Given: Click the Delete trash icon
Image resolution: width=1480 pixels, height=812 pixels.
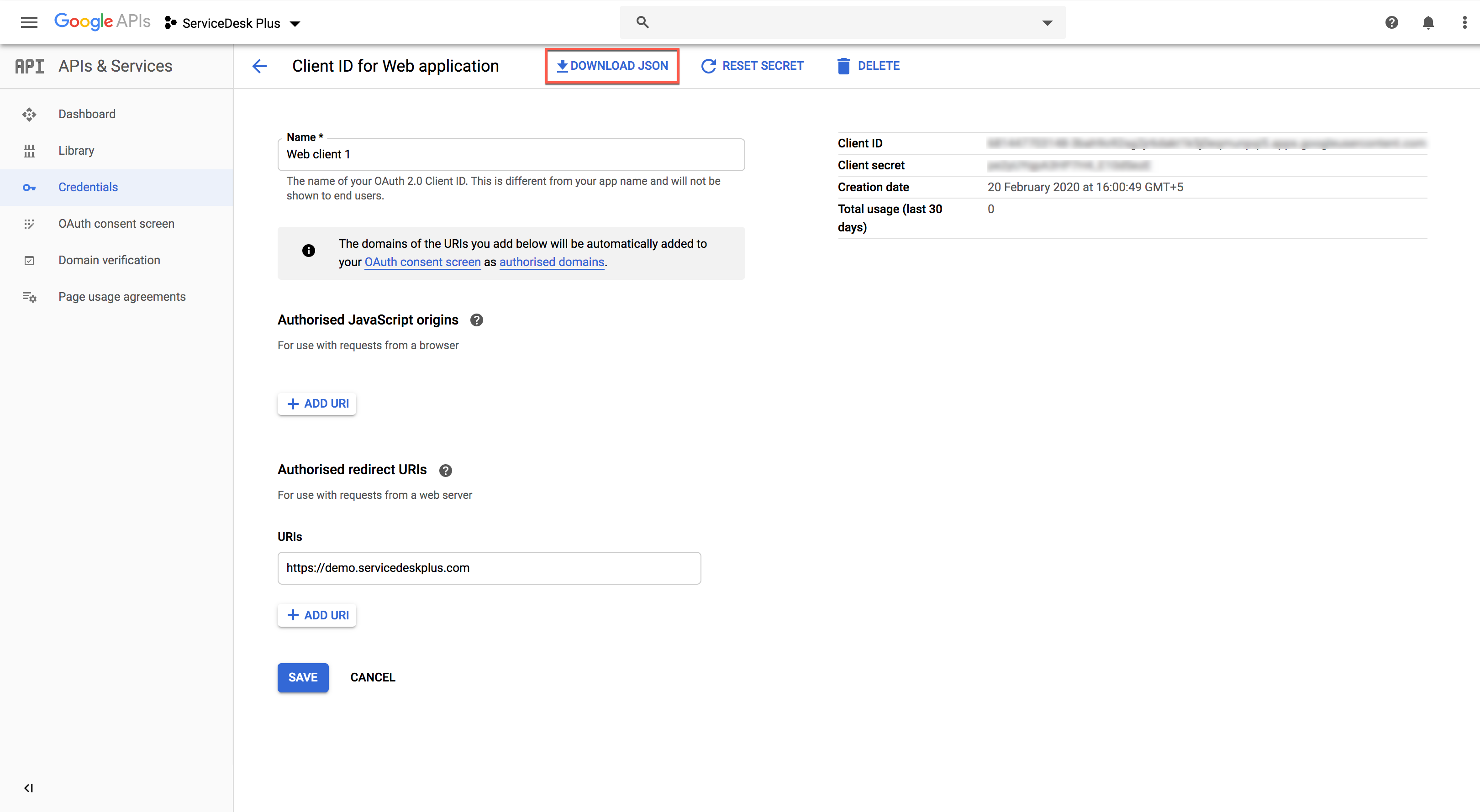Looking at the screenshot, I should [843, 65].
